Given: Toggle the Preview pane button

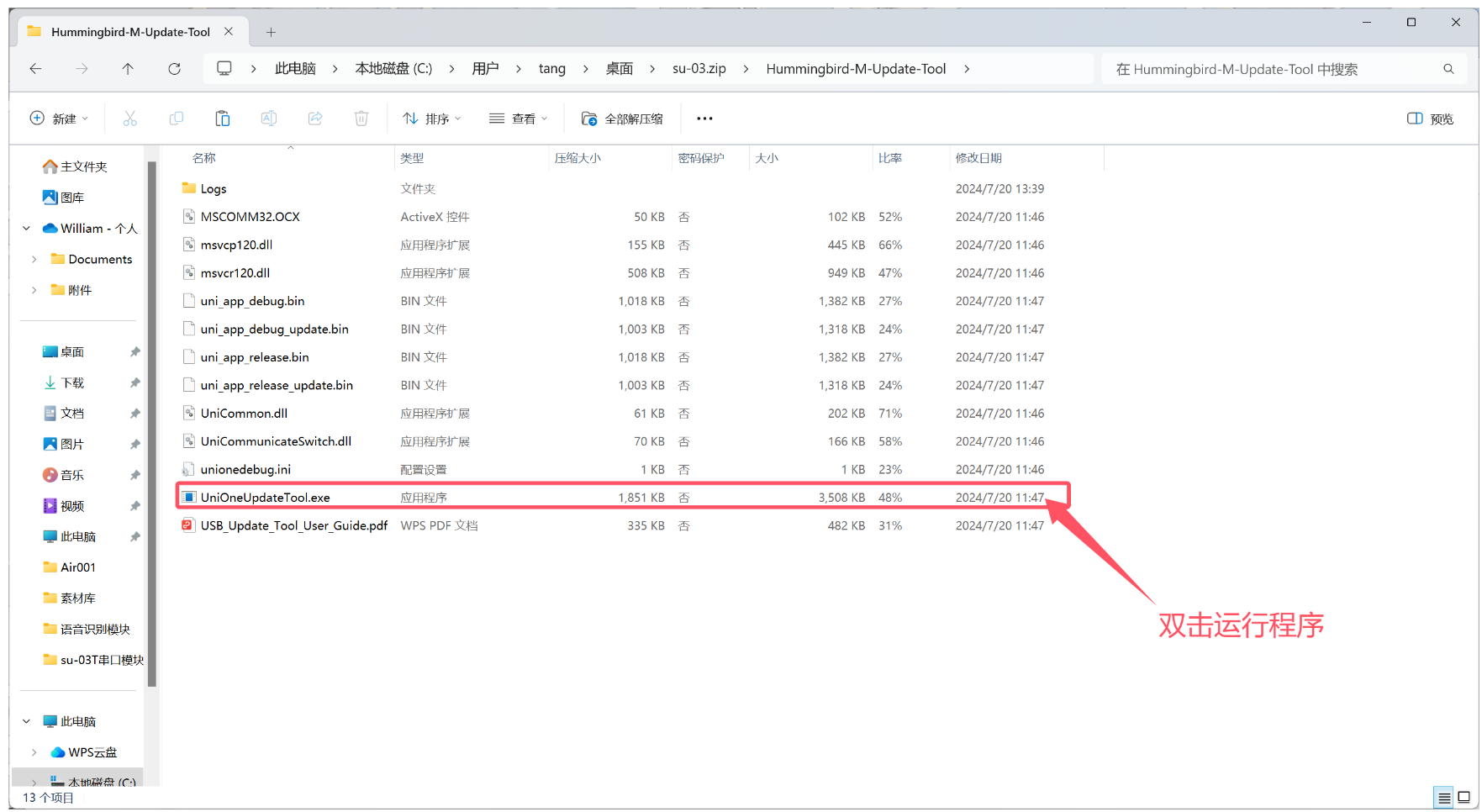Looking at the screenshot, I should (x=1430, y=119).
